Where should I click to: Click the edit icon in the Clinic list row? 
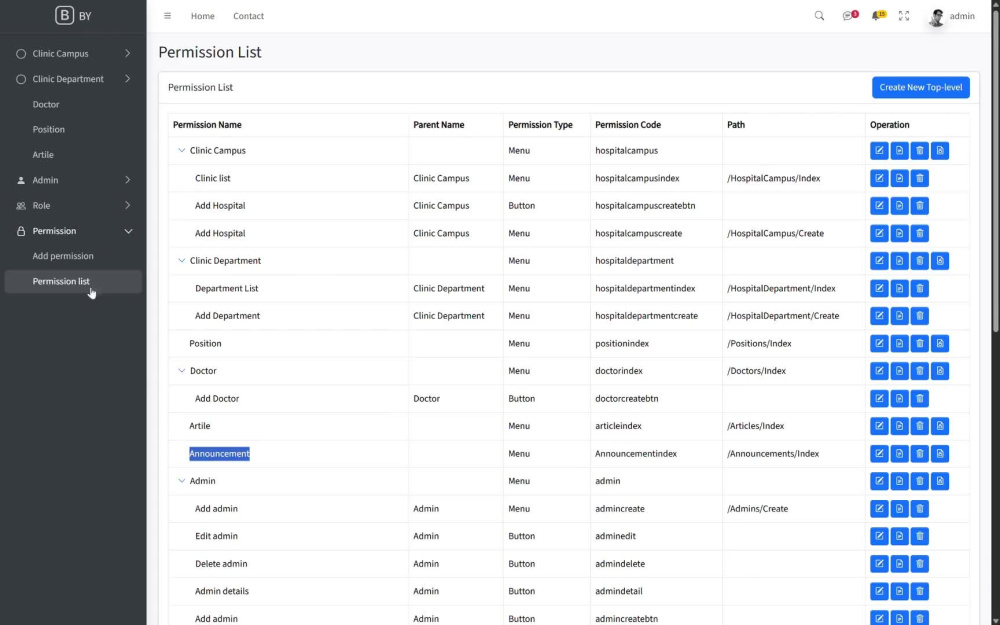coord(879,178)
